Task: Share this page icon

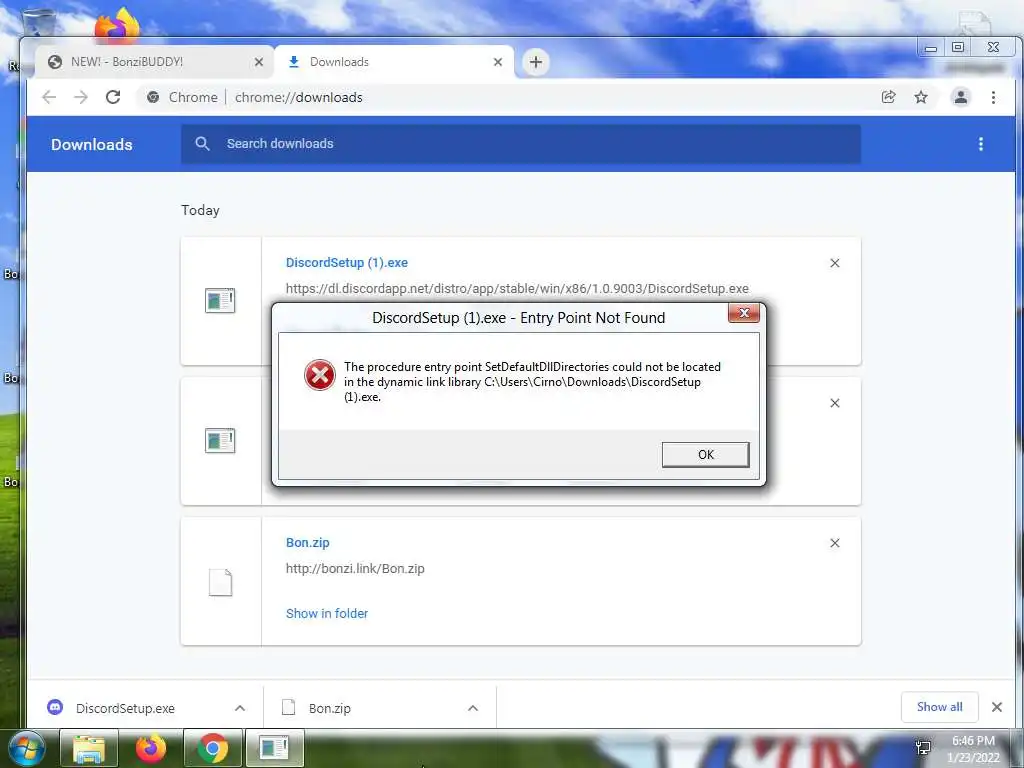Action: (x=888, y=97)
